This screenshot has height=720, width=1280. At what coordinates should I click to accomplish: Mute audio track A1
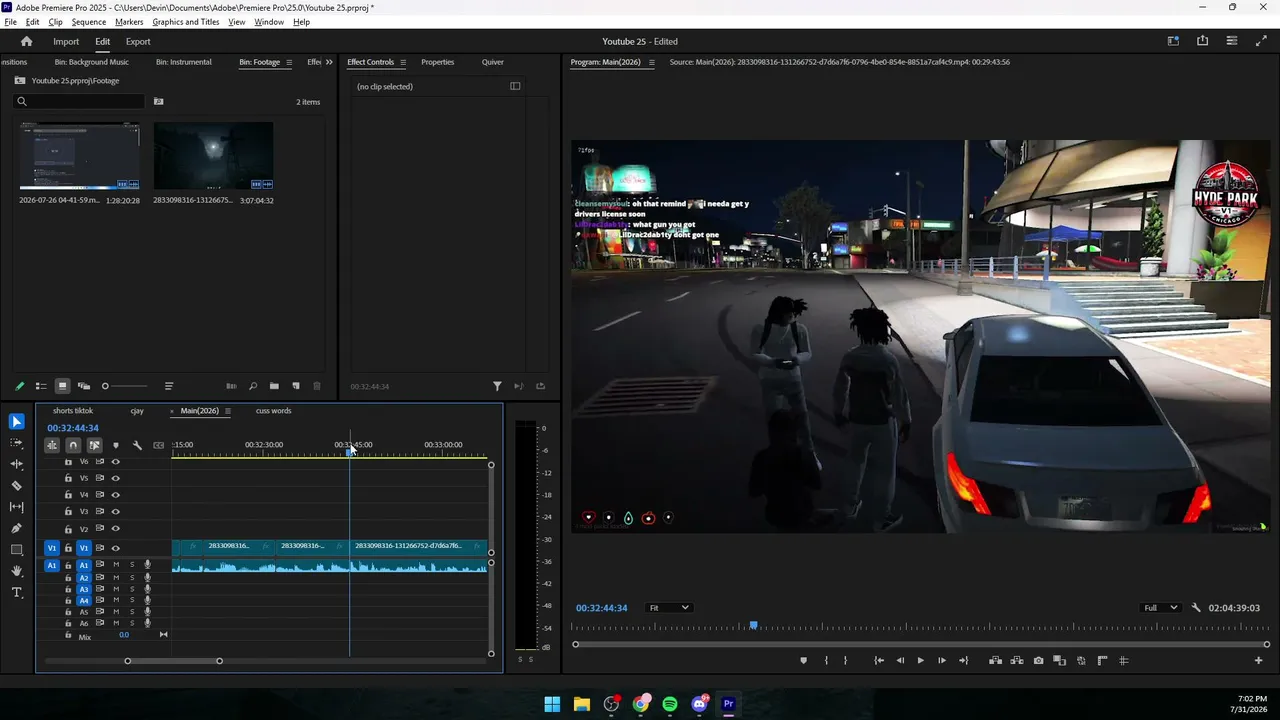coord(116,565)
